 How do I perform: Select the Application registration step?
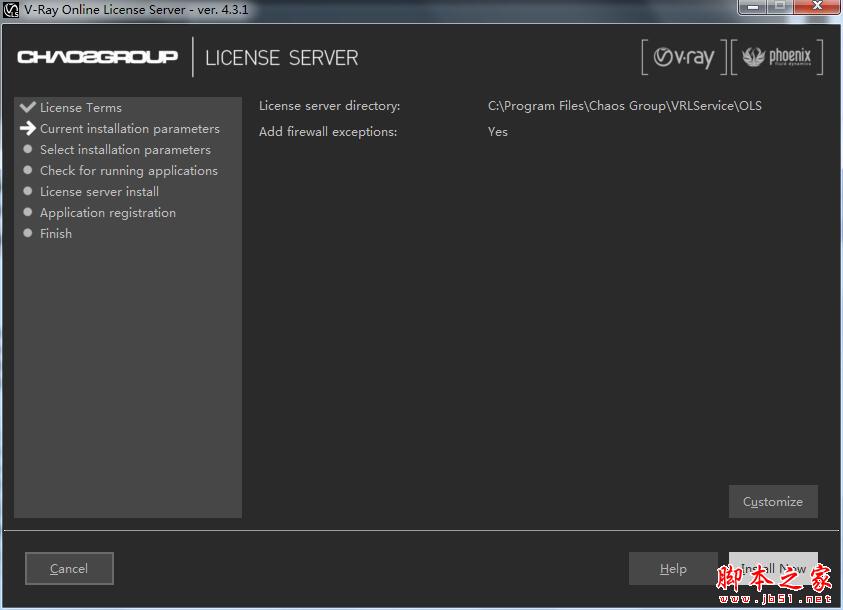[x=108, y=213]
